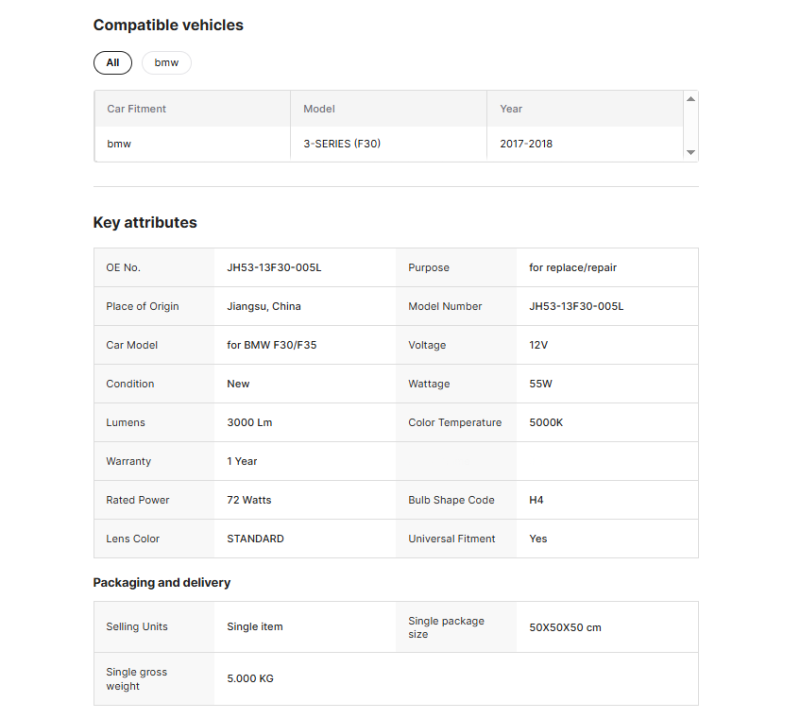The height and width of the screenshot is (719, 800).
Task: Click the Packaging and delivery heading
Action: tap(162, 583)
